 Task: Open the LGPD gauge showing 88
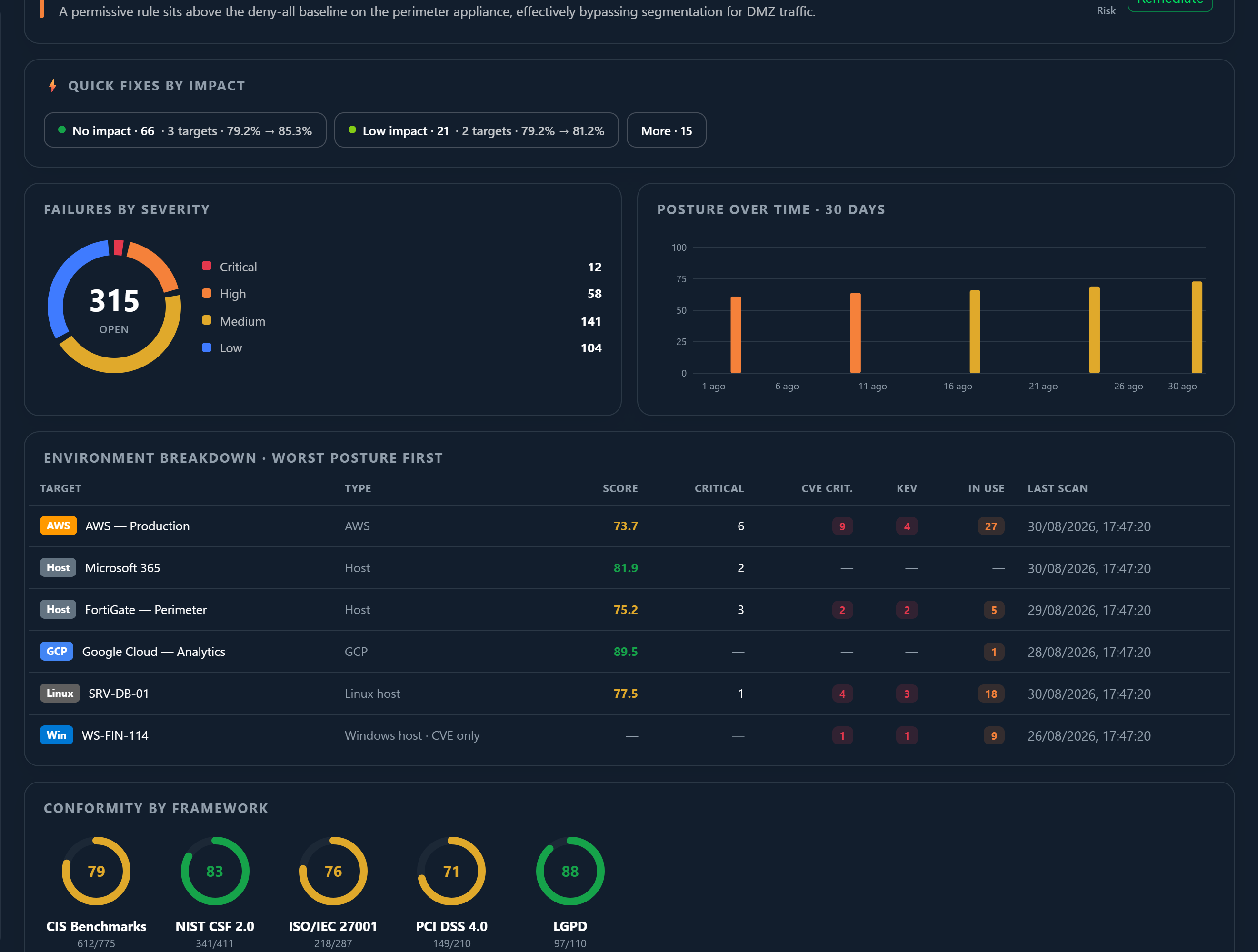pos(570,871)
